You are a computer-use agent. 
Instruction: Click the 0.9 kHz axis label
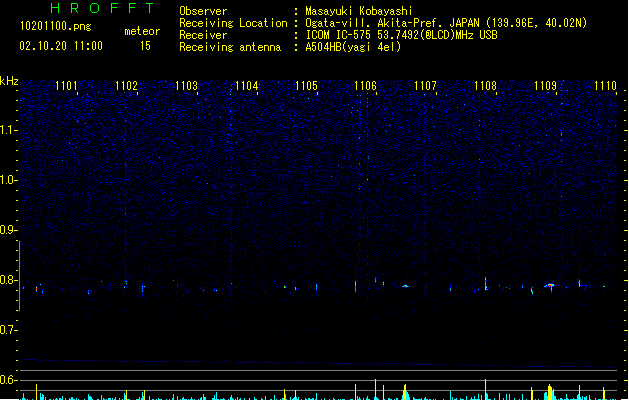coord(8,230)
